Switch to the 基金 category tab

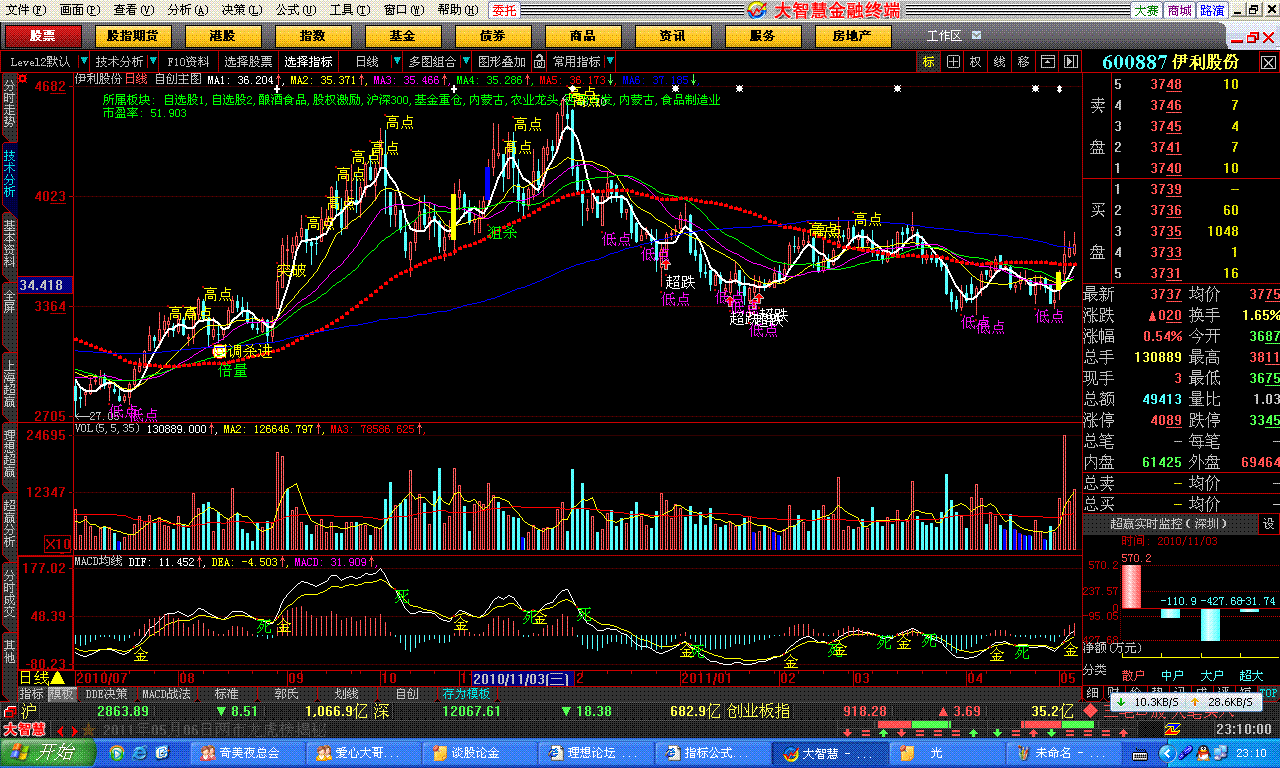[403, 36]
